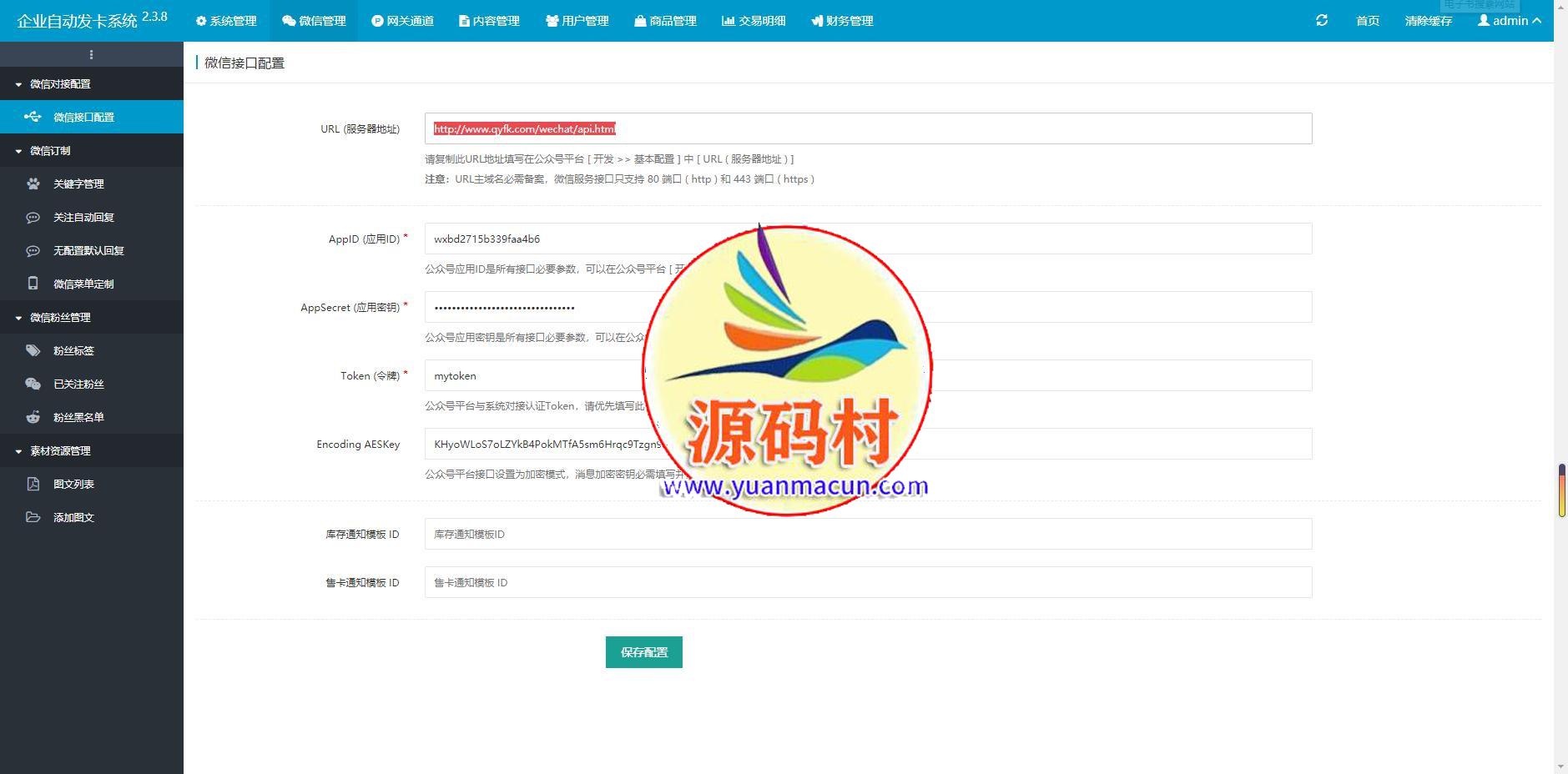
Task: Open 已关注粉丝 WeChat icon item
Action: (78, 384)
